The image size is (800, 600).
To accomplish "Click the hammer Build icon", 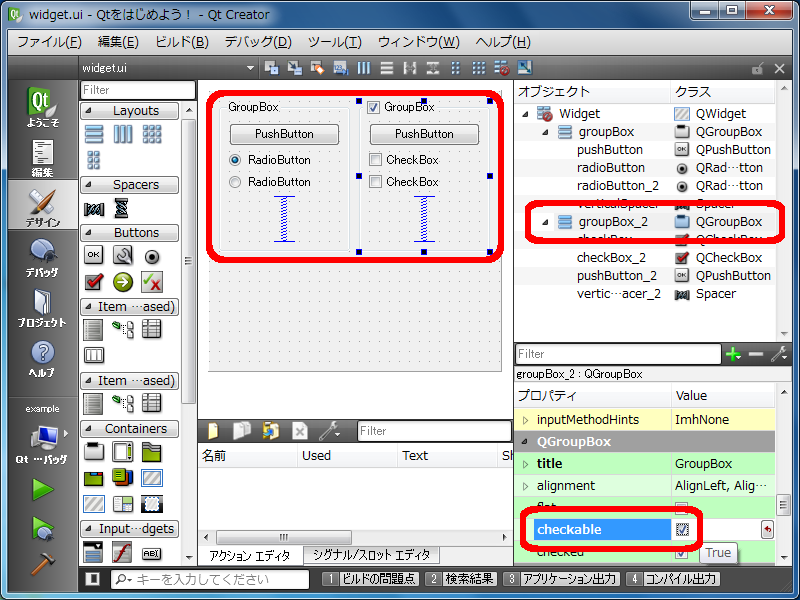I will point(42,565).
